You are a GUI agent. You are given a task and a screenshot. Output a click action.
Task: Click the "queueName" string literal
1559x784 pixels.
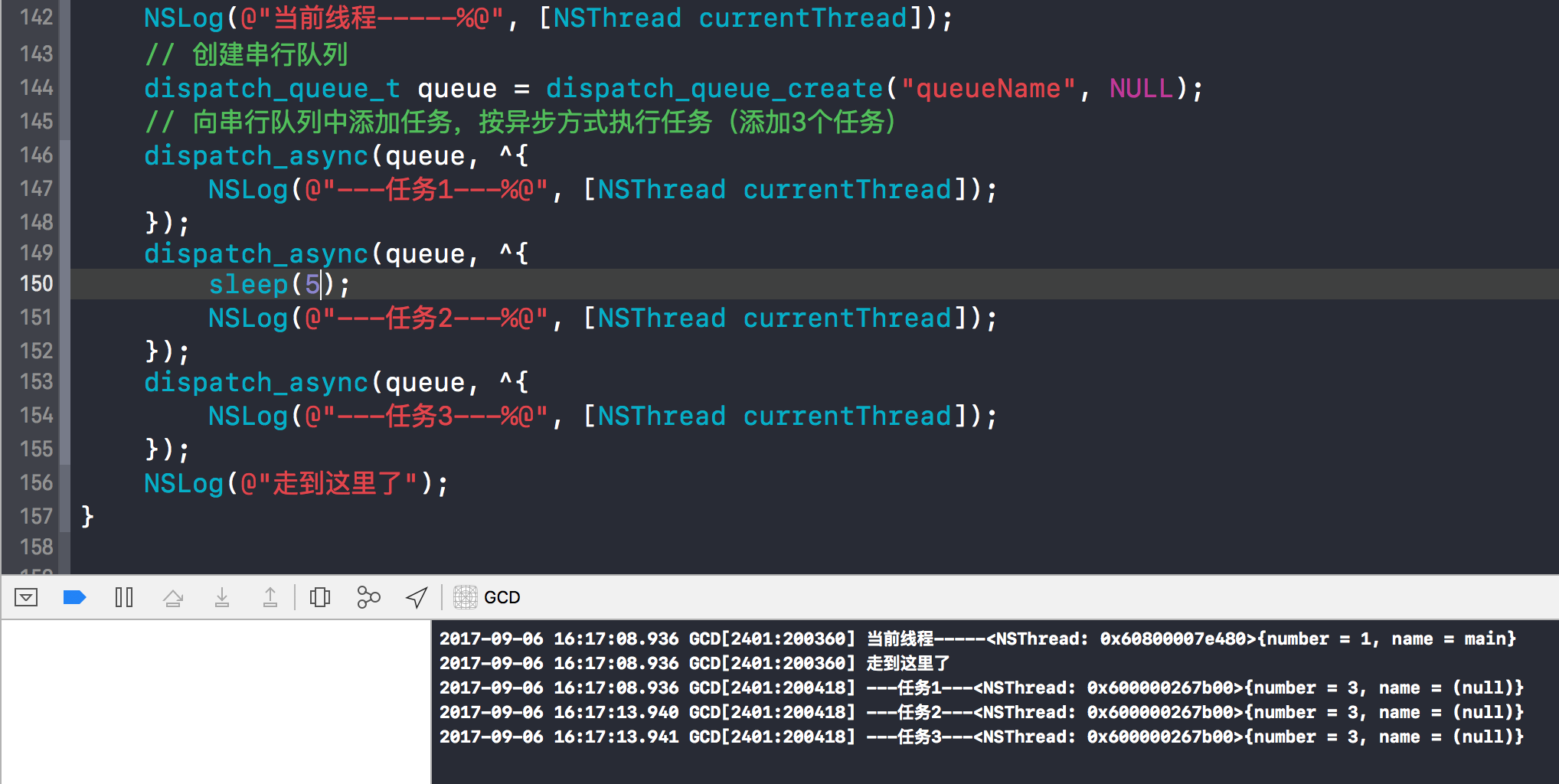(x=989, y=89)
